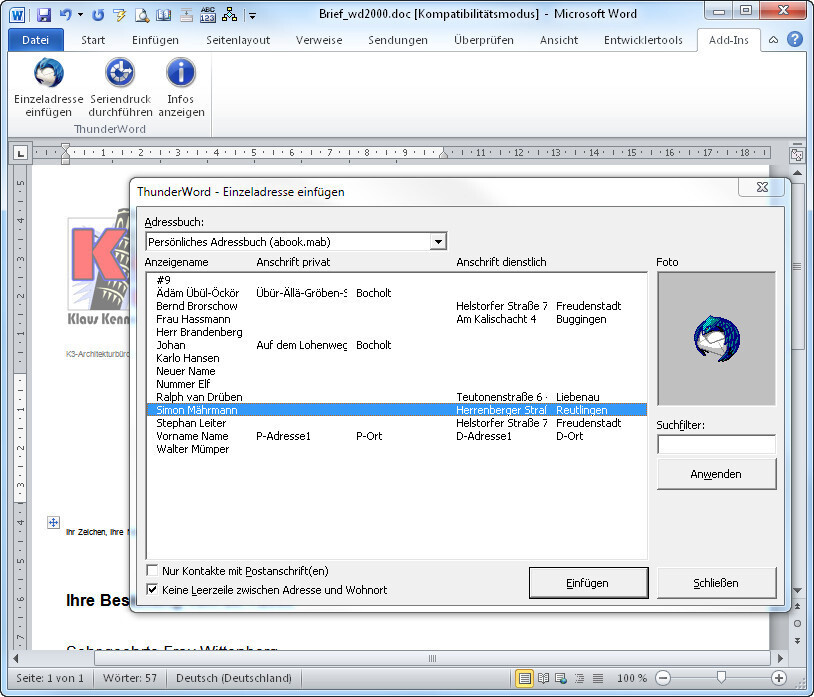
Task: Toggle ruler icon above vertical scrollbar
Action: 797,154
